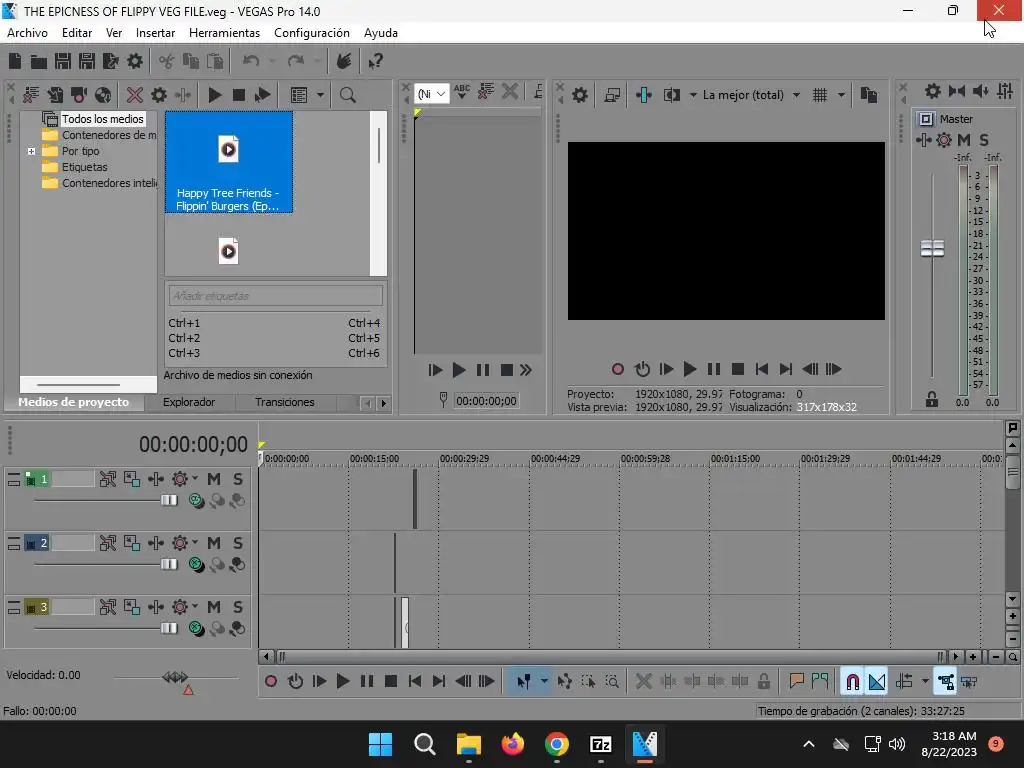Play the project from timeline transport bar
Screen dimensions: 1024x768
click(342, 682)
